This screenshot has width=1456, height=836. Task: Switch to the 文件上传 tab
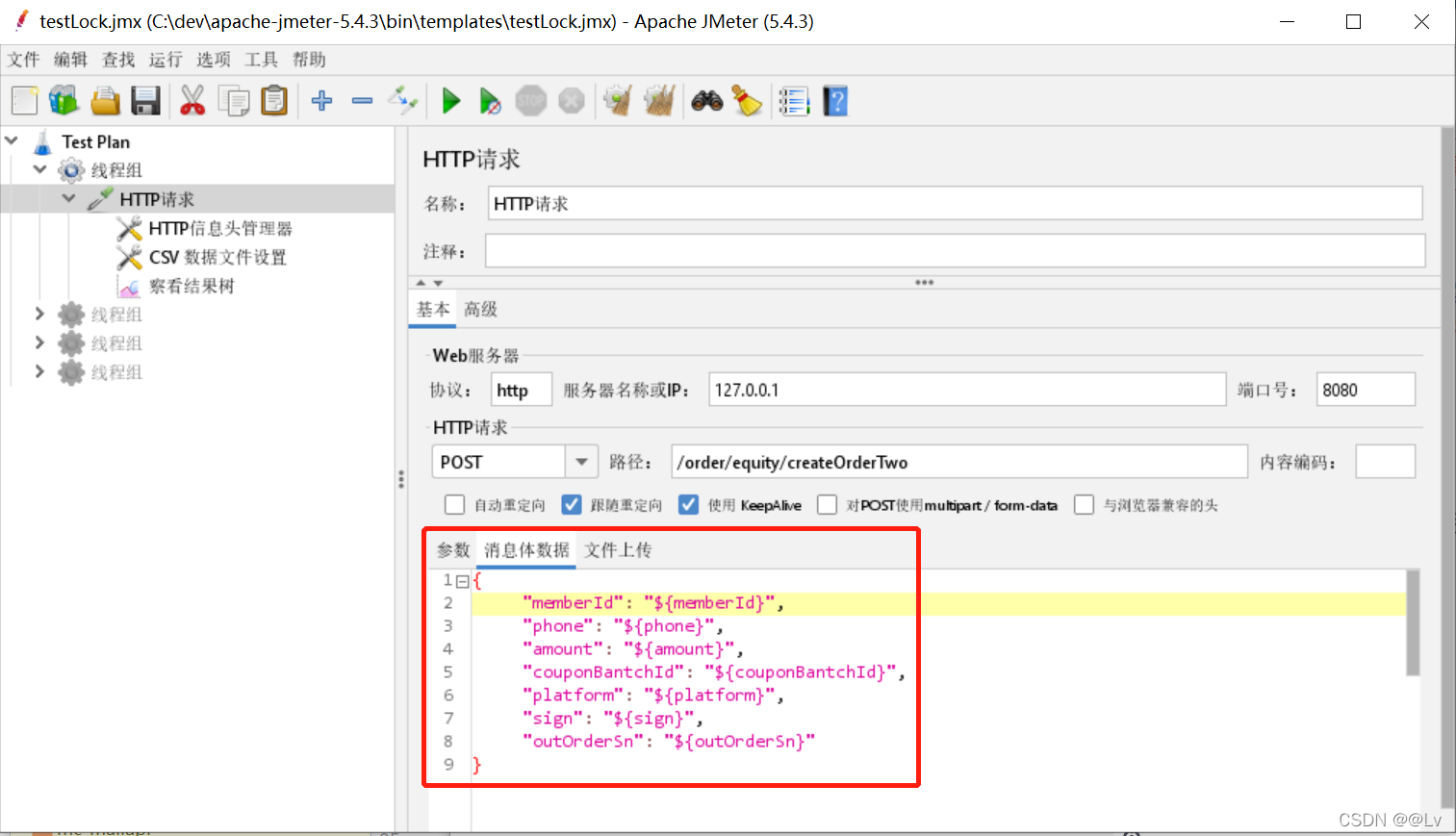[x=618, y=549]
